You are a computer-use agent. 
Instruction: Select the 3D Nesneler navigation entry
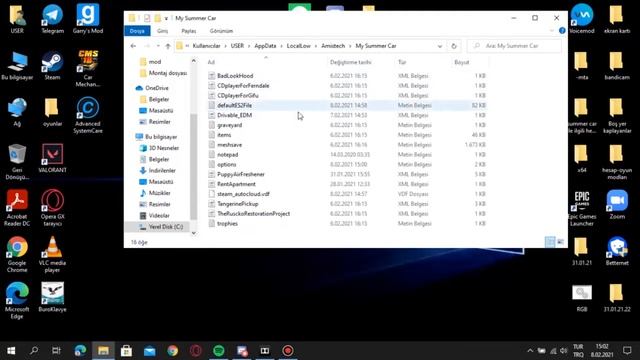coord(164,148)
